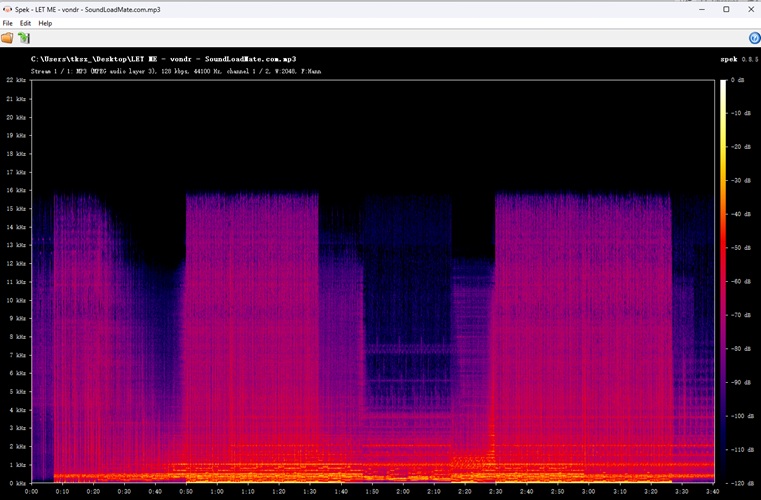Click the 2:00 time axis label

(403, 491)
